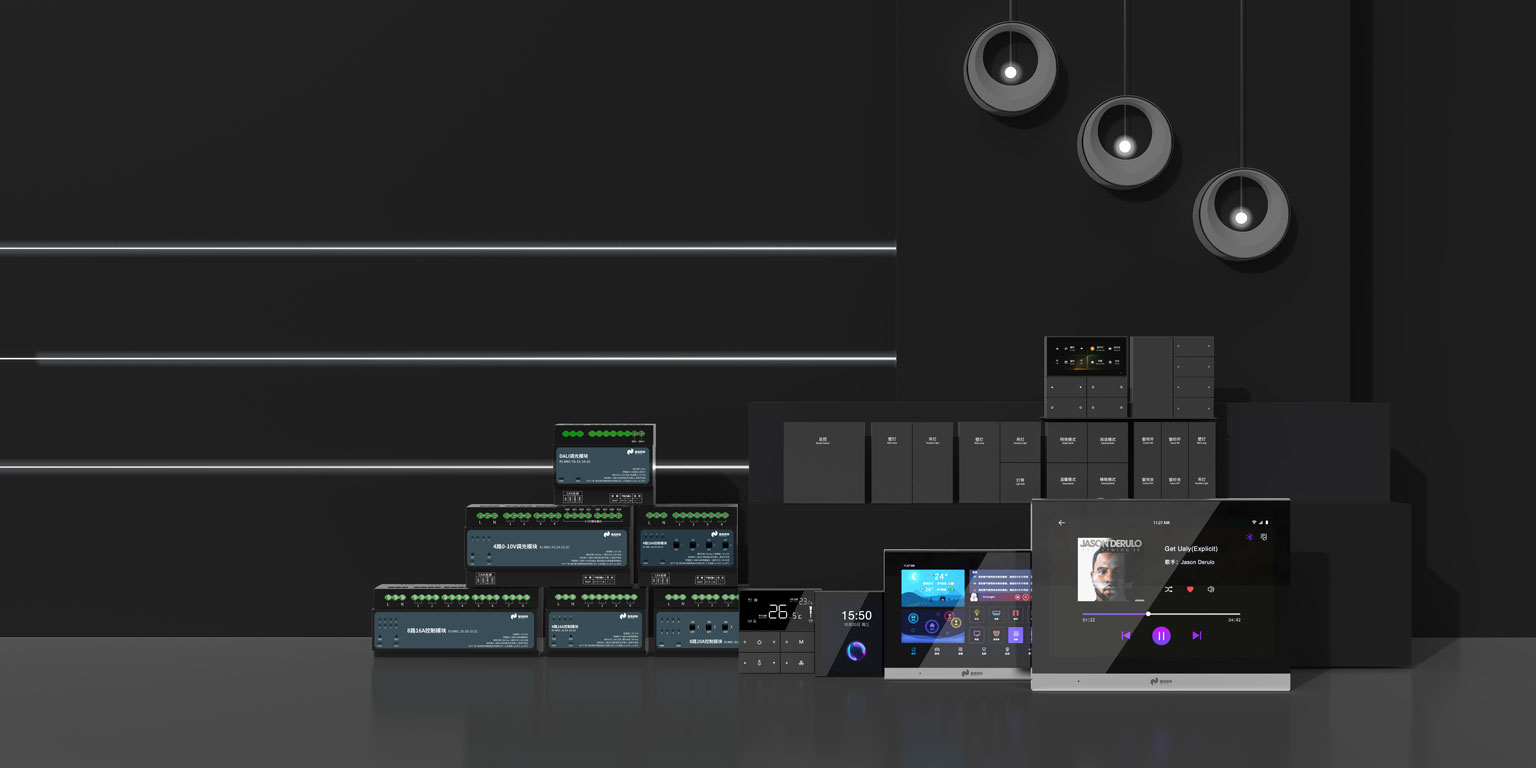Tap the glowing voice assistant orb

(857, 651)
